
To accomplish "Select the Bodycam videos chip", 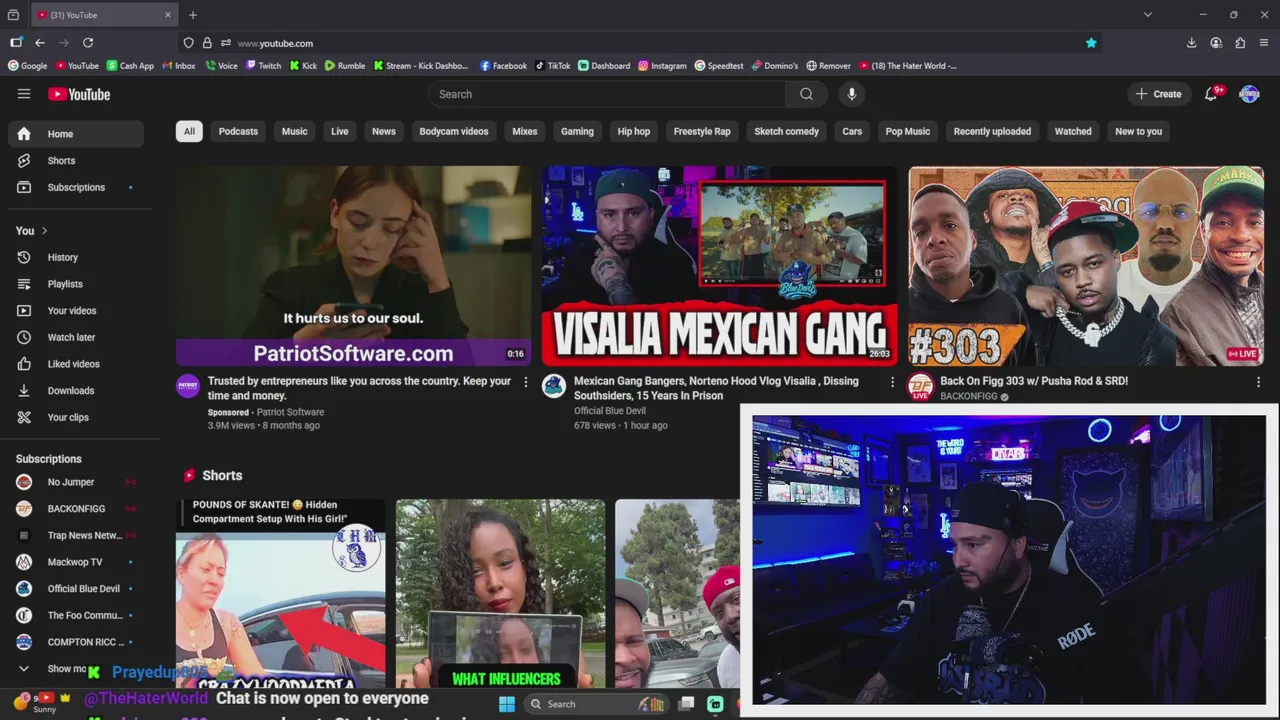I will [454, 131].
